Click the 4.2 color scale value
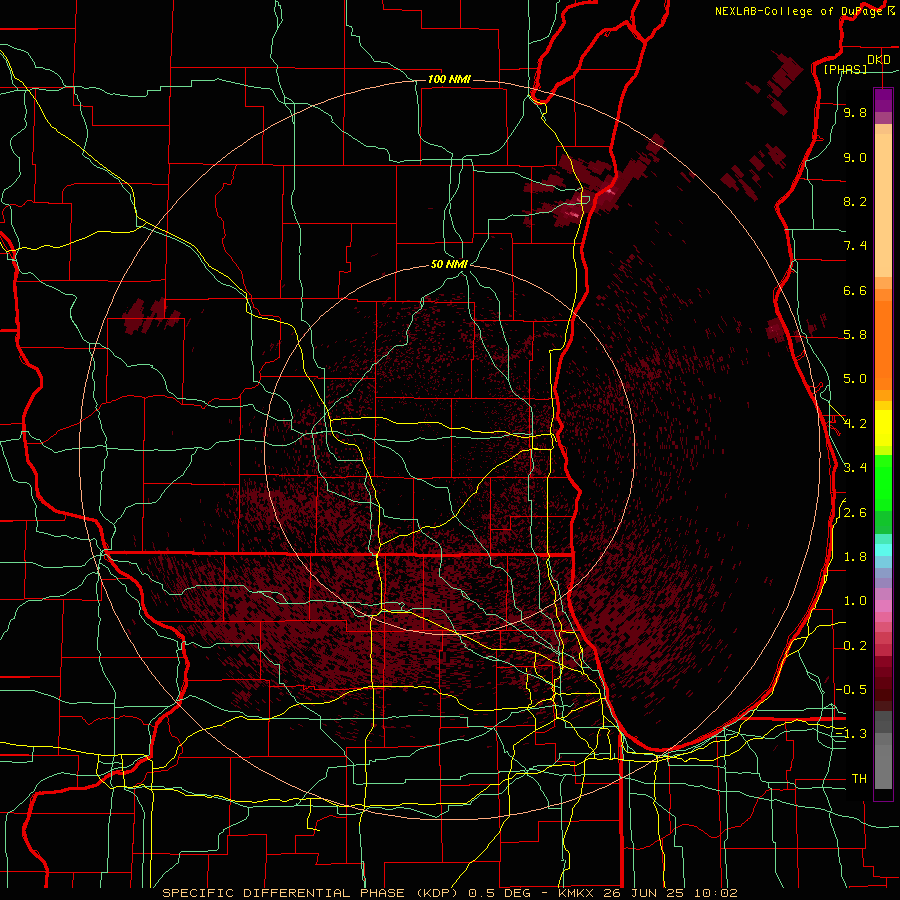This screenshot has height=900, width=900. pos(855,424)
